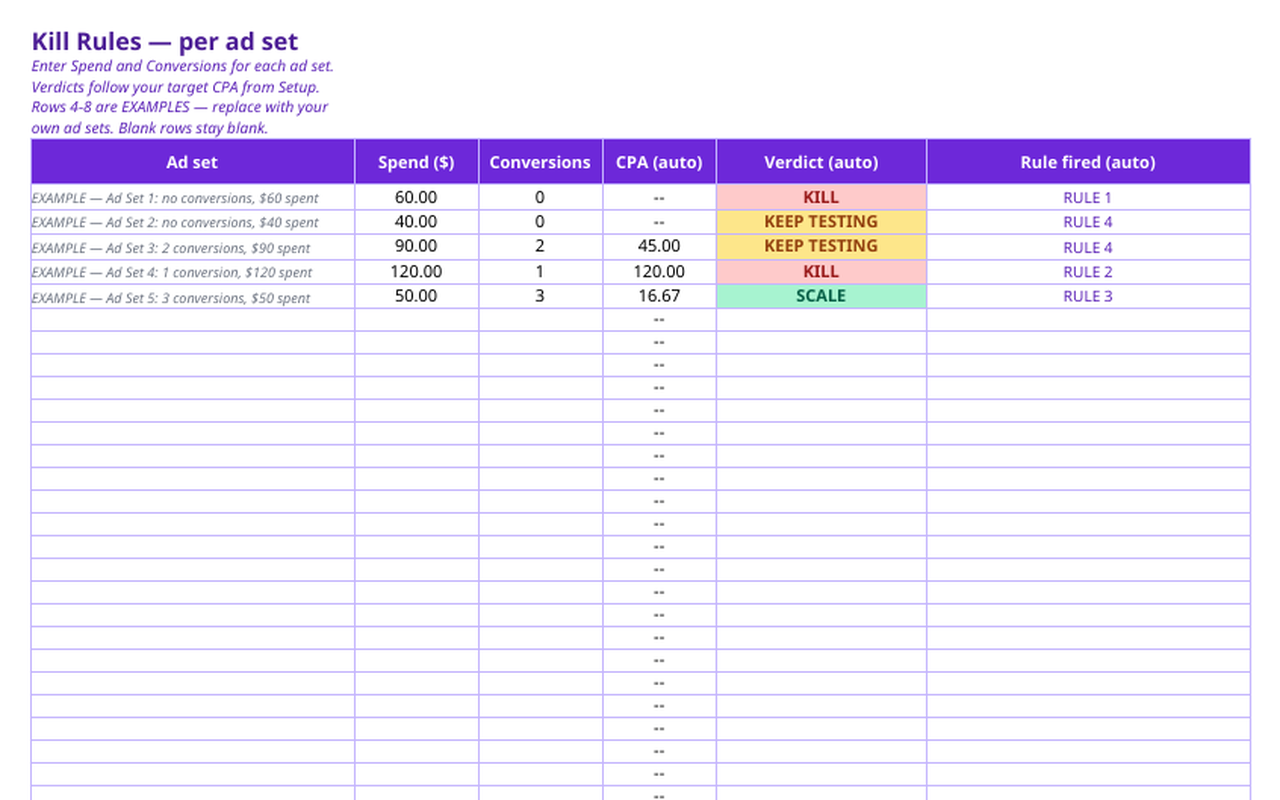
Task: Click the 'RULE 1' cell
Action: pos(1088,198)
